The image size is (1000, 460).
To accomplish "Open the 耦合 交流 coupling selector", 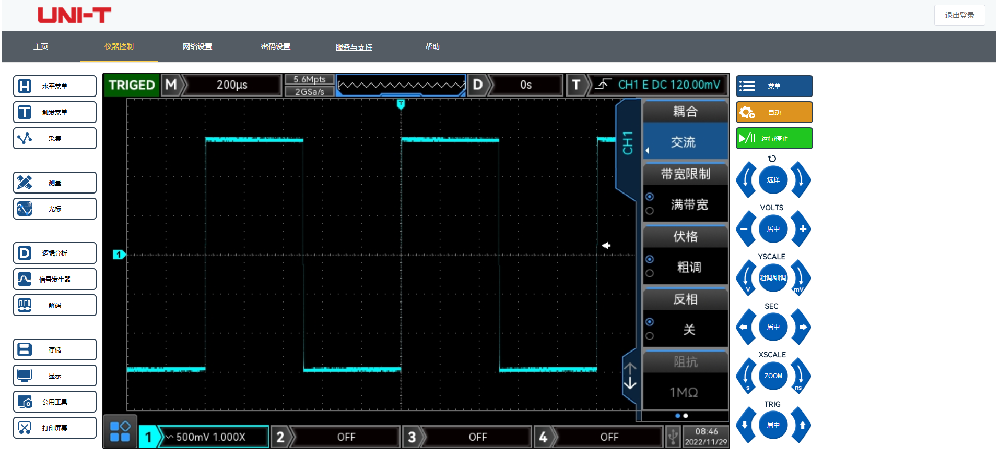I will [x=684, y=142].
